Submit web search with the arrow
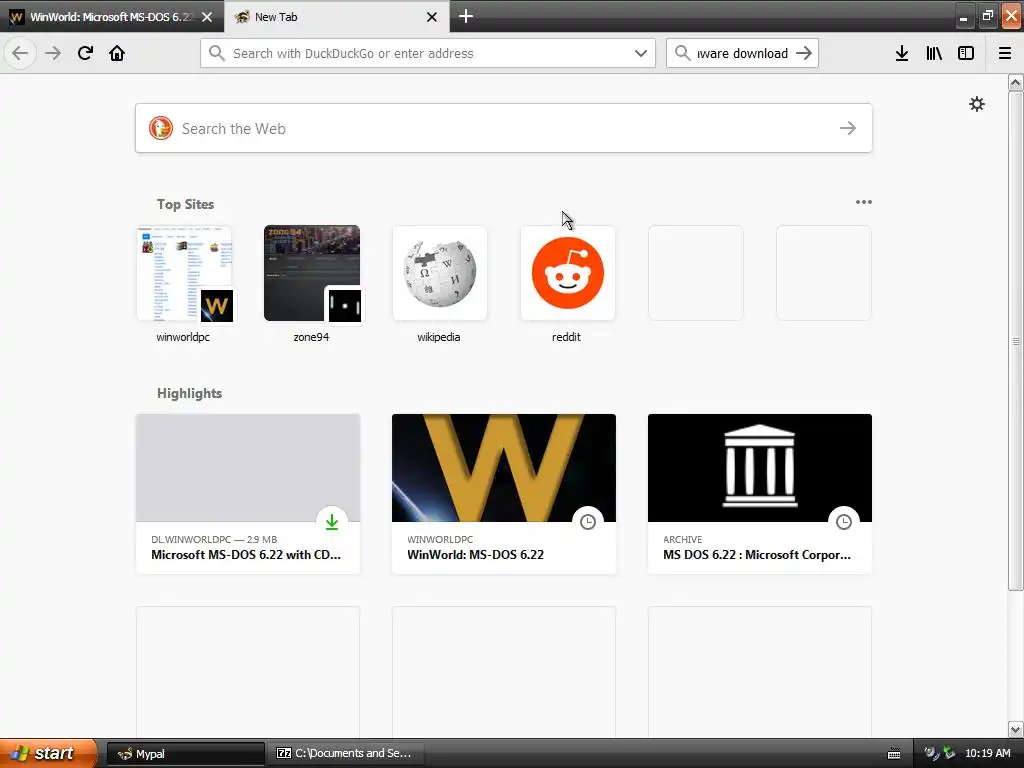The width and height of the screenshot is (1024, 768). (848, 128)
